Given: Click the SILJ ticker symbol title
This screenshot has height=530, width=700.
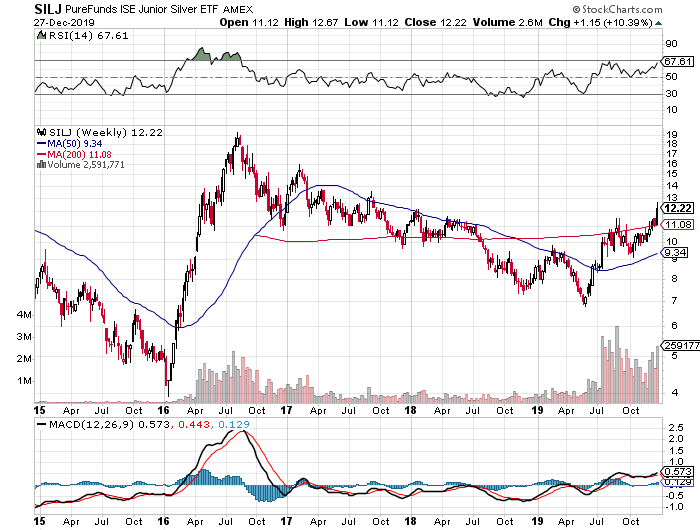Looking at the screenshot, I should pos(48,9).
